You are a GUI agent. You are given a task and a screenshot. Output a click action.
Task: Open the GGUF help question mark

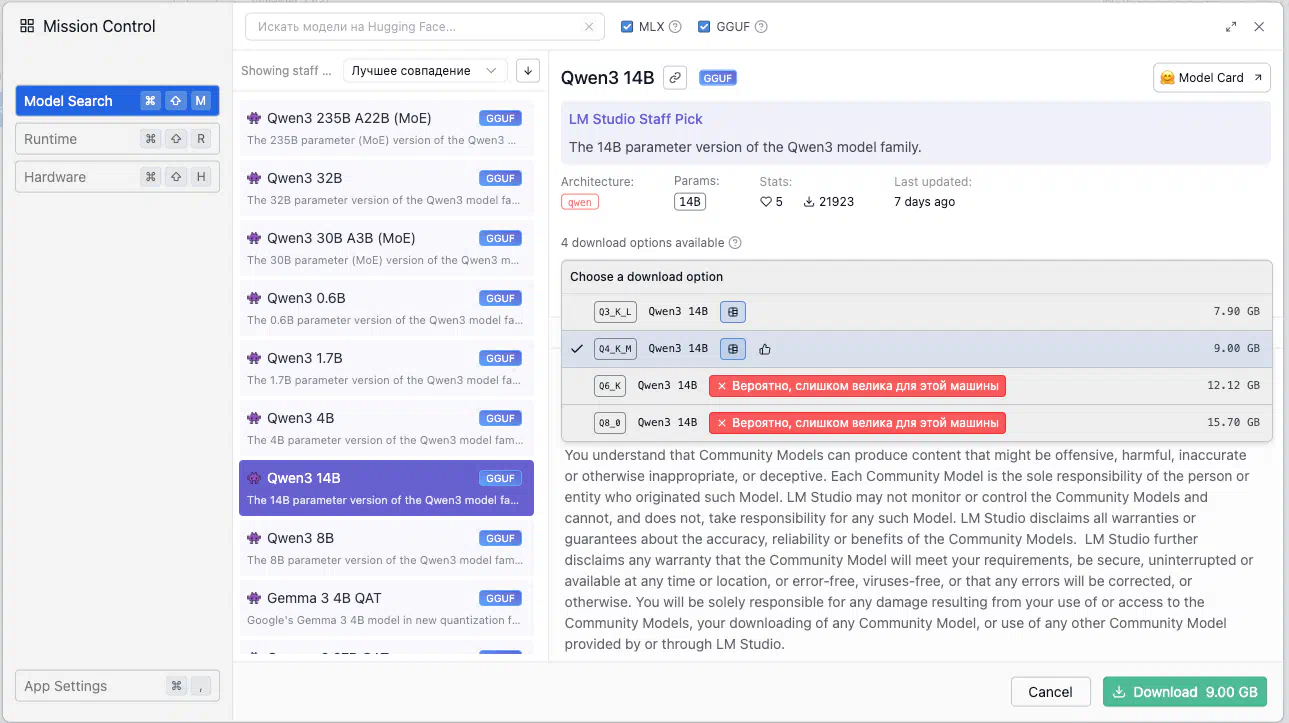[761, 27]
